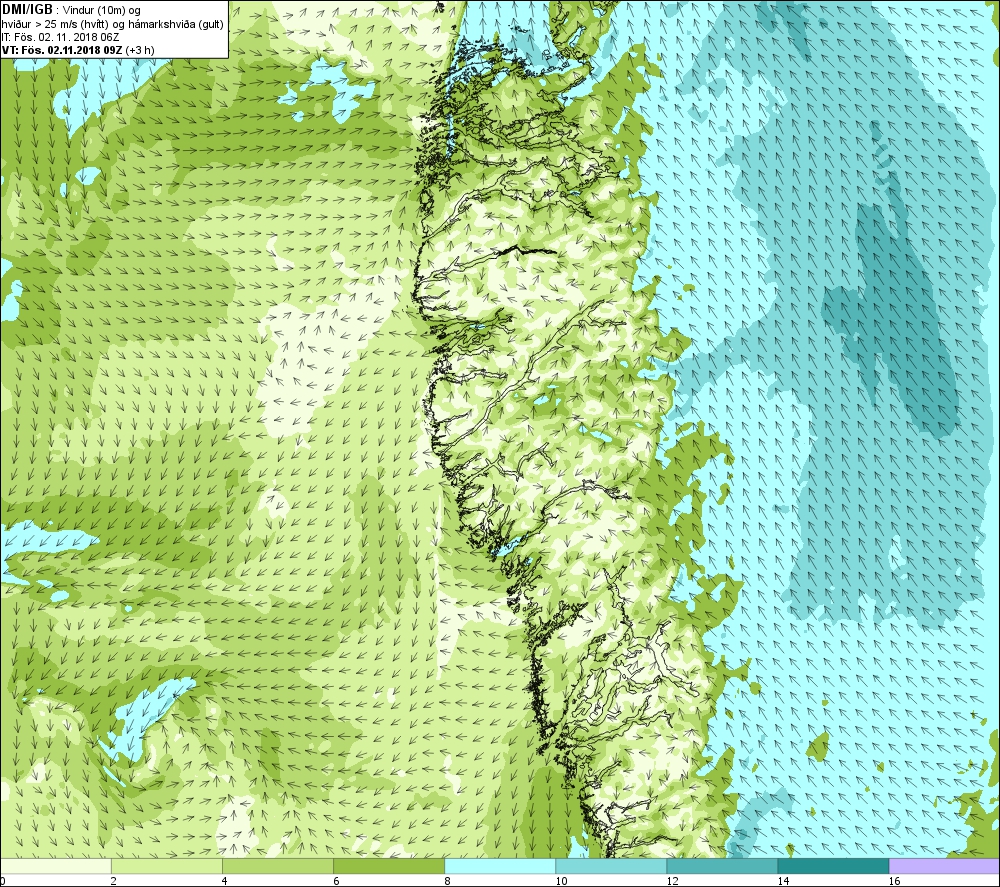Click the 8–10 m/s pale cyan legend swatch
Screen dimensions: 1000x887
[500, 866]
